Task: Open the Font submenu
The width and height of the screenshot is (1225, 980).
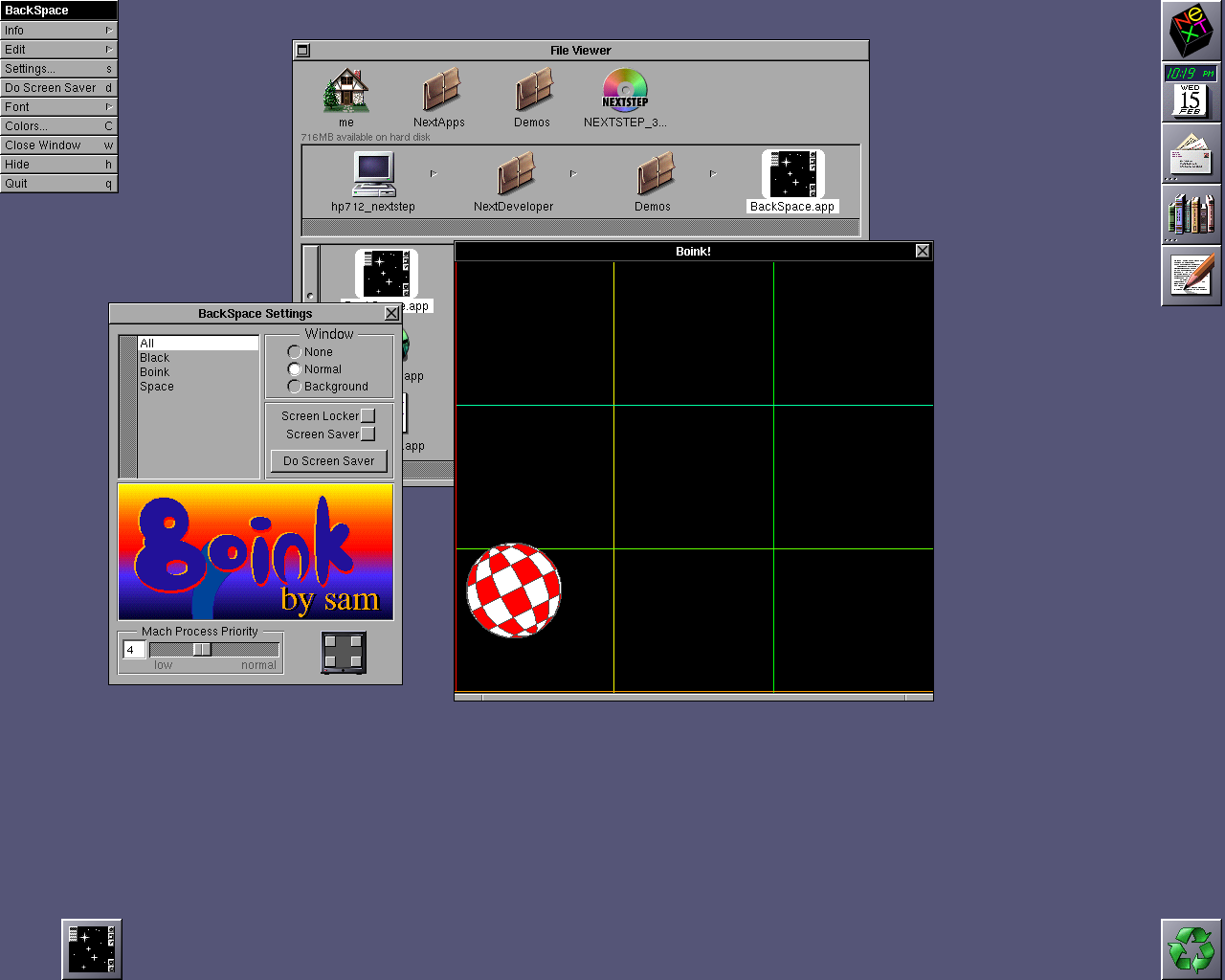Action: [58, 107]
